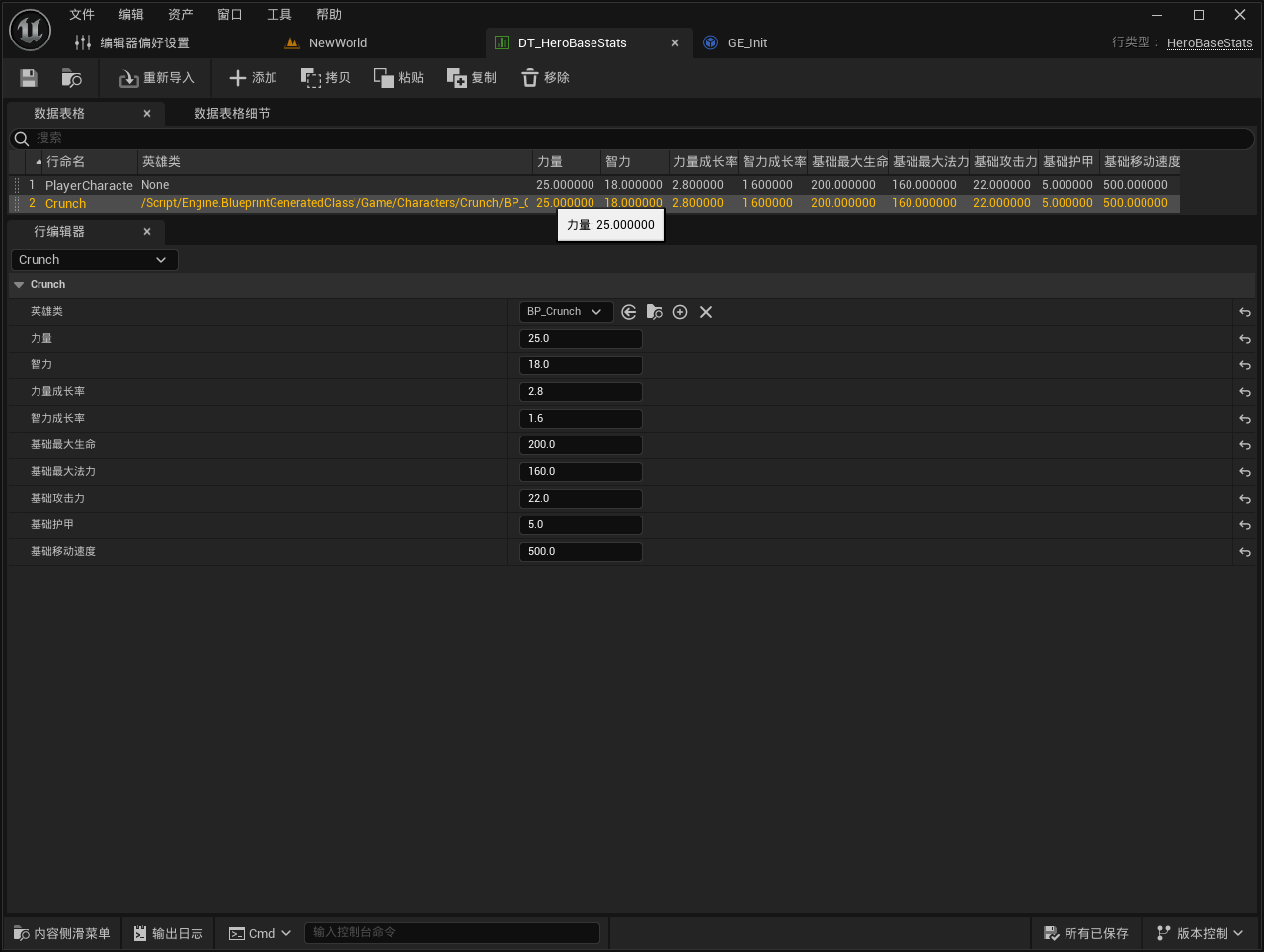The width and height of the screenshot is (1264, 952).
Task: Browse to asset in content browser icon
Action: click(72, 78)
